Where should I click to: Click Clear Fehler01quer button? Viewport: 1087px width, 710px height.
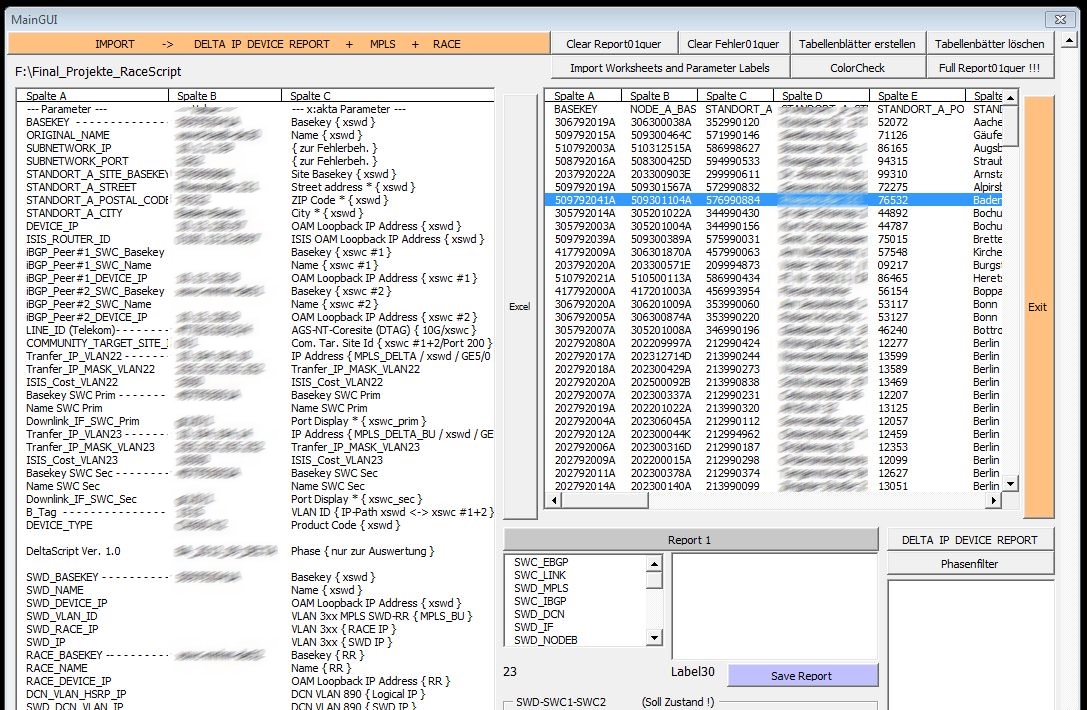point(734,44)
